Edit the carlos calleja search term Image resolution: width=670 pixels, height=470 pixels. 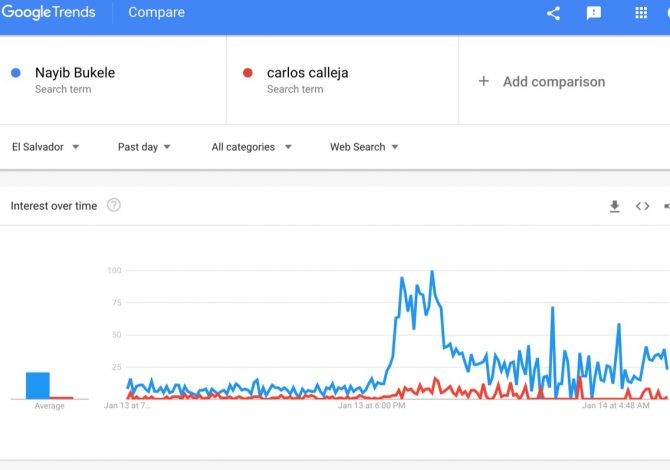tap(307, 73)
